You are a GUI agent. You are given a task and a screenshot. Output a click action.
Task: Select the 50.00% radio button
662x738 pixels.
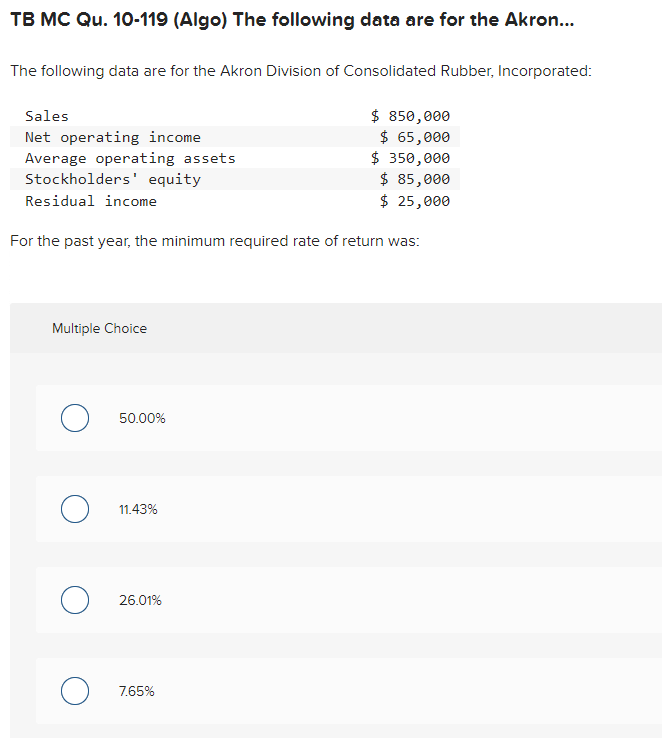pos(74,418)
